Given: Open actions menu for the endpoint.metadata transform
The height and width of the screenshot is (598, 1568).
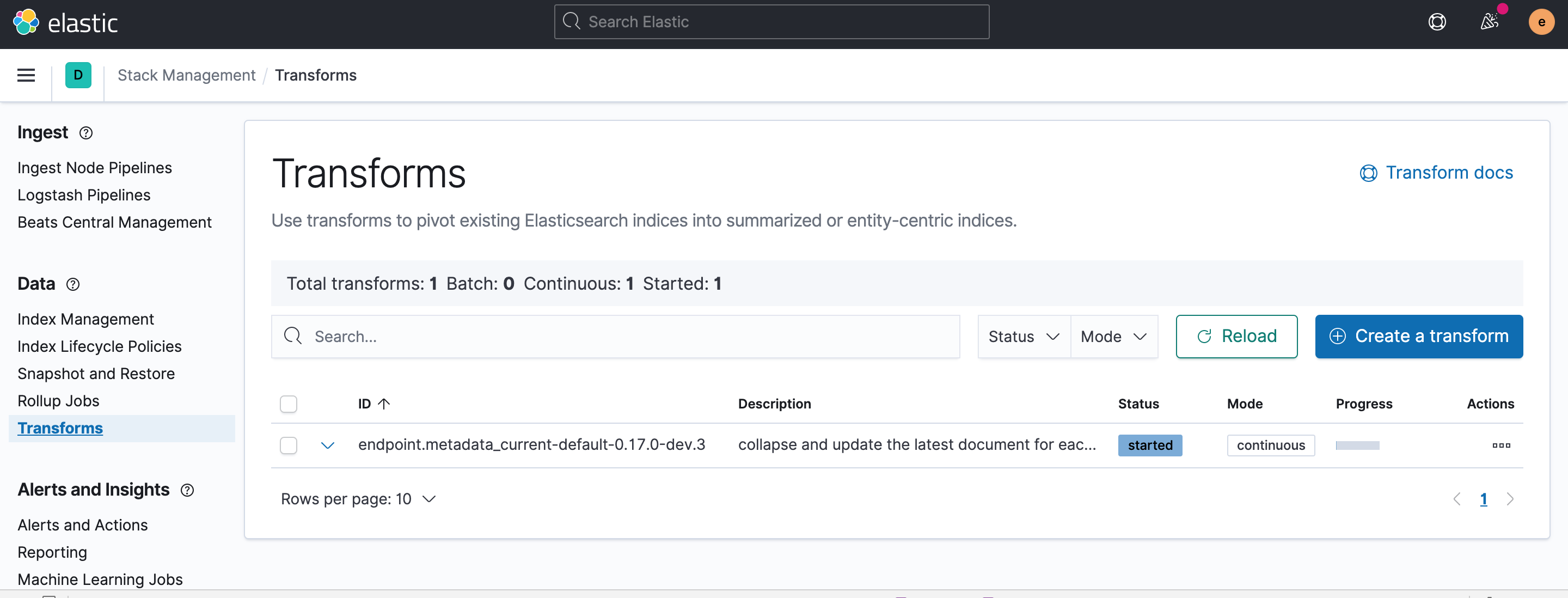Looking at the screenshot, I should [1500, 445].
